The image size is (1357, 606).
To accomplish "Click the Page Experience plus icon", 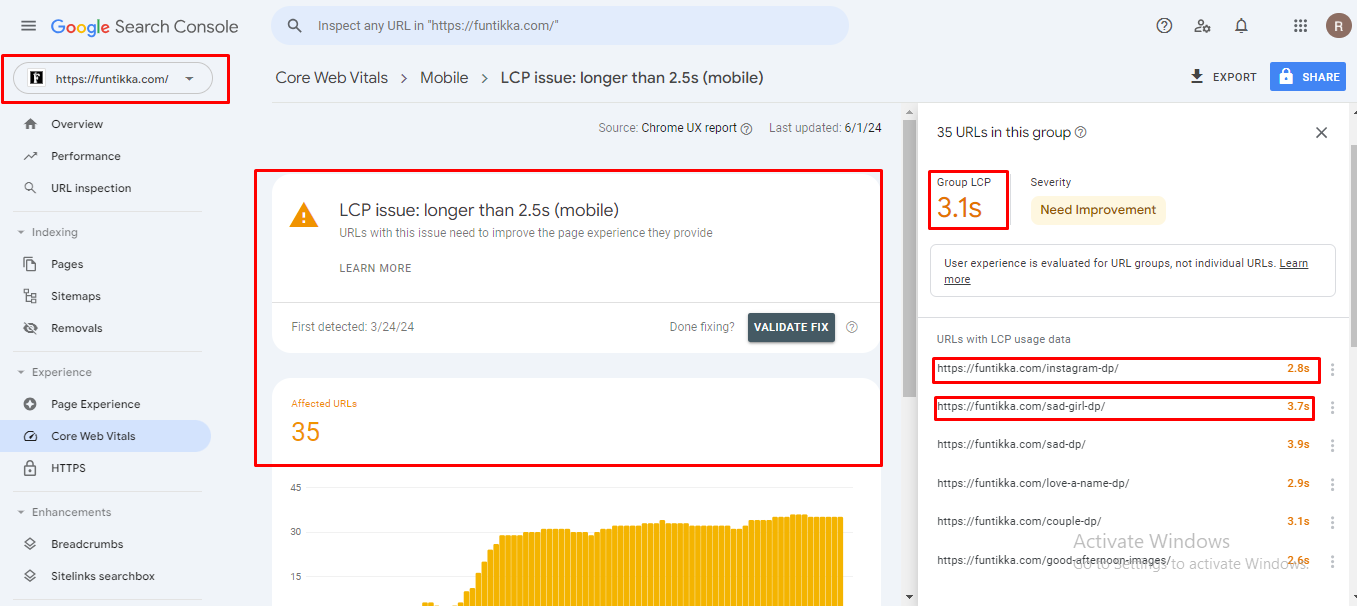I will [30, 404].
